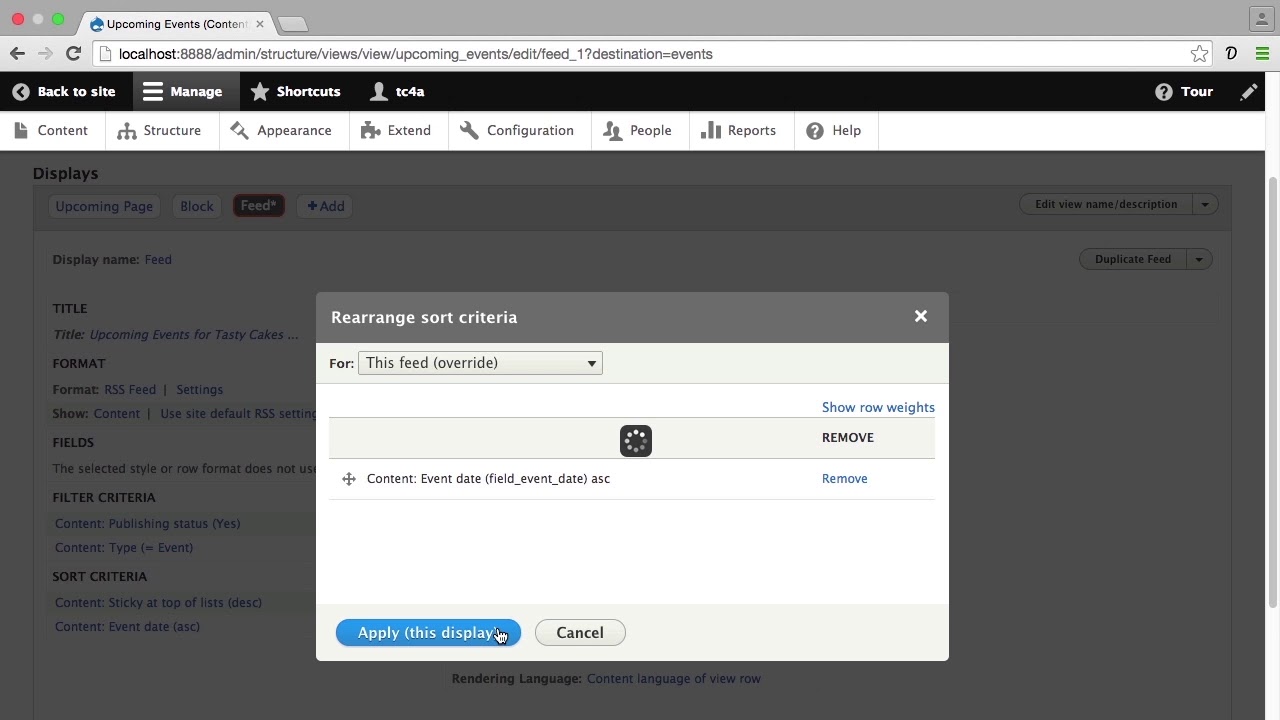Open the tc4a user menu

click(x=397, y=91)
